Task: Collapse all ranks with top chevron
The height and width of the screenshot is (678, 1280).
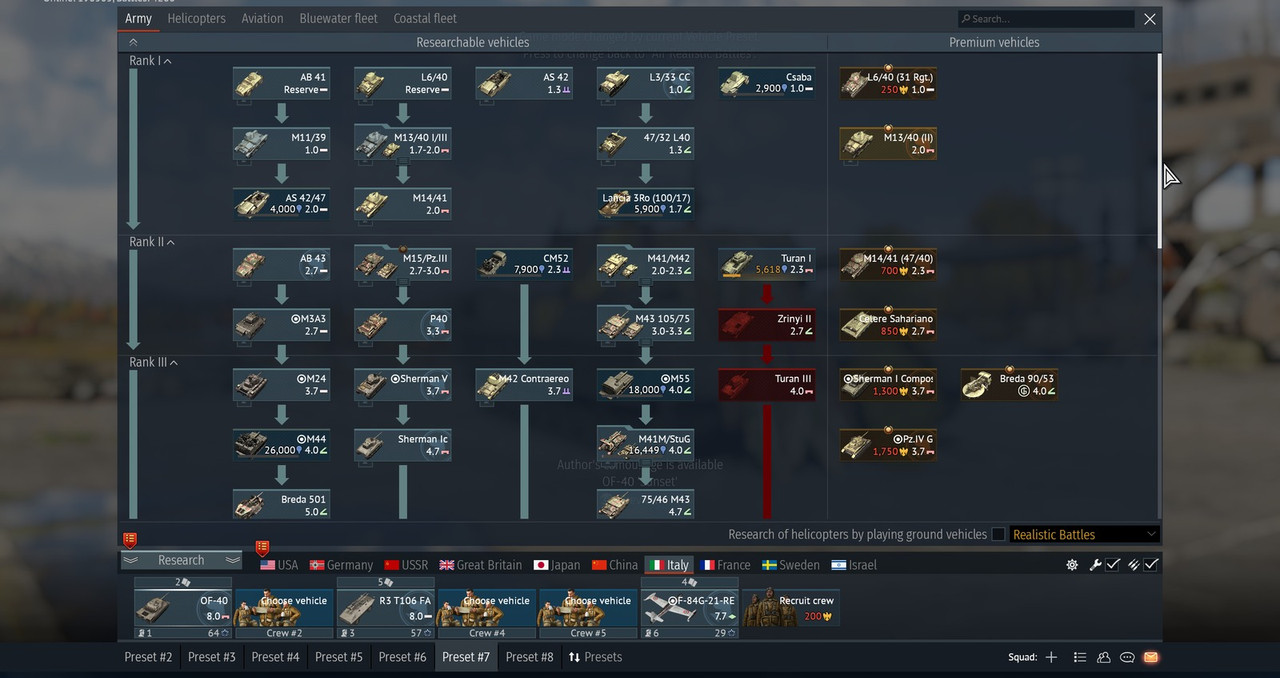Action: (x=133, y=42)
